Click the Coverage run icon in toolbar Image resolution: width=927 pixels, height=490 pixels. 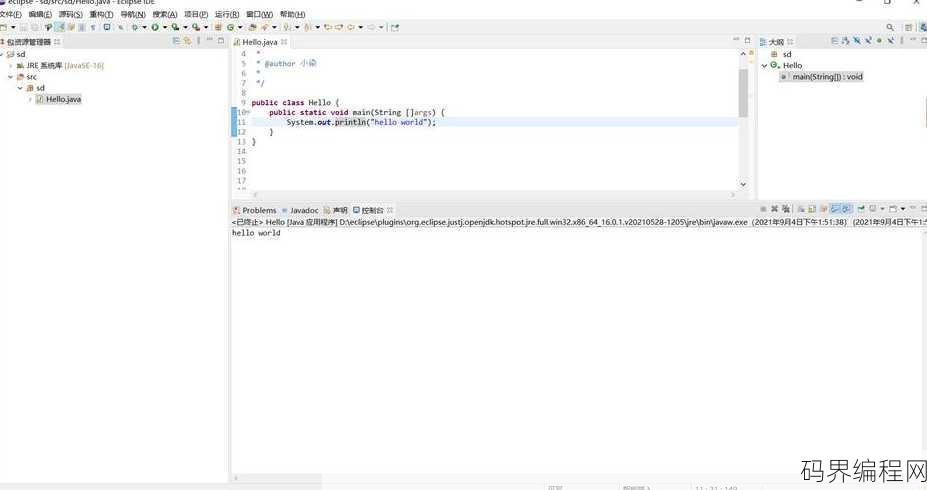(x=175, y=27)
